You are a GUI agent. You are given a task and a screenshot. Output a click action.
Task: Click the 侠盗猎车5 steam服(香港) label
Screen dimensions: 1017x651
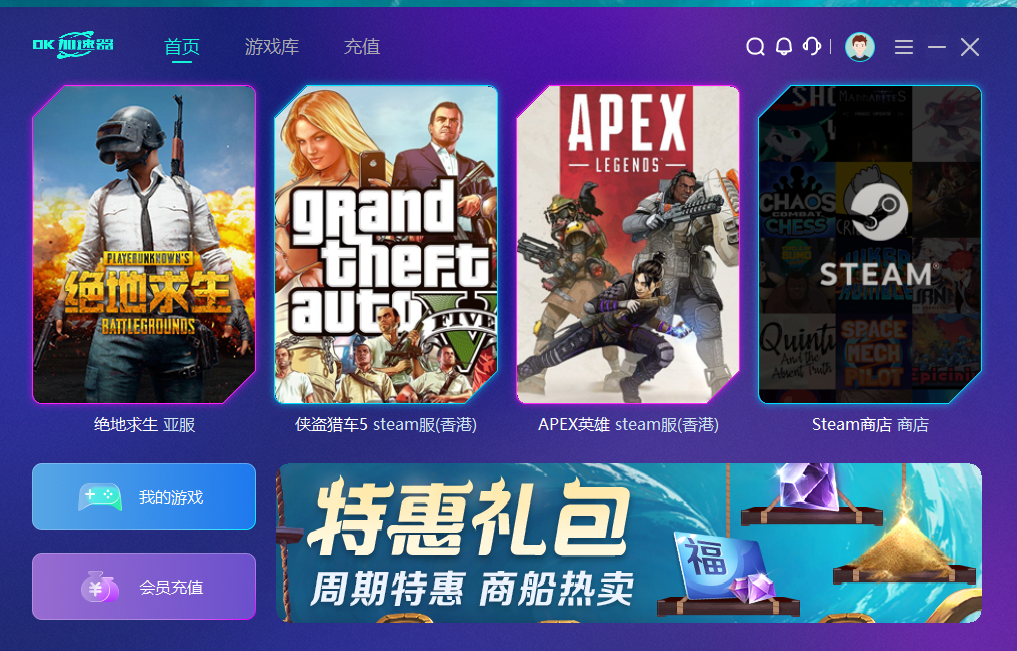pos(386,425)
